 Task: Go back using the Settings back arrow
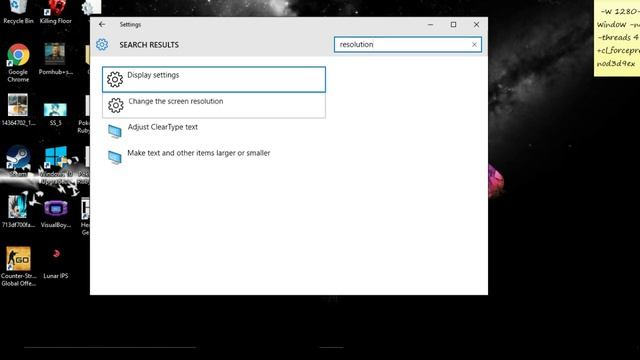tap(102, 24)
